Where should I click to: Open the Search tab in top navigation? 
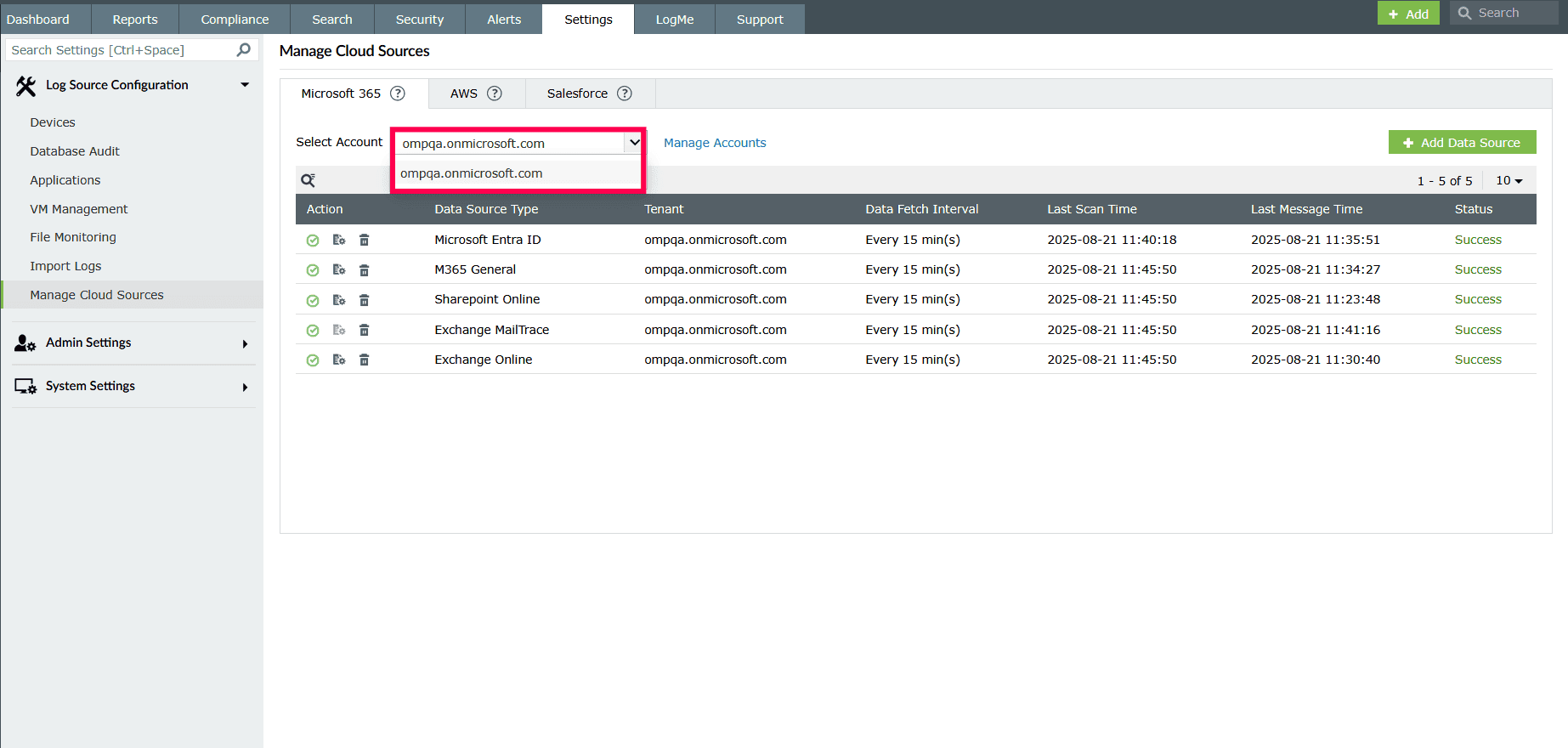coord(332,20)
